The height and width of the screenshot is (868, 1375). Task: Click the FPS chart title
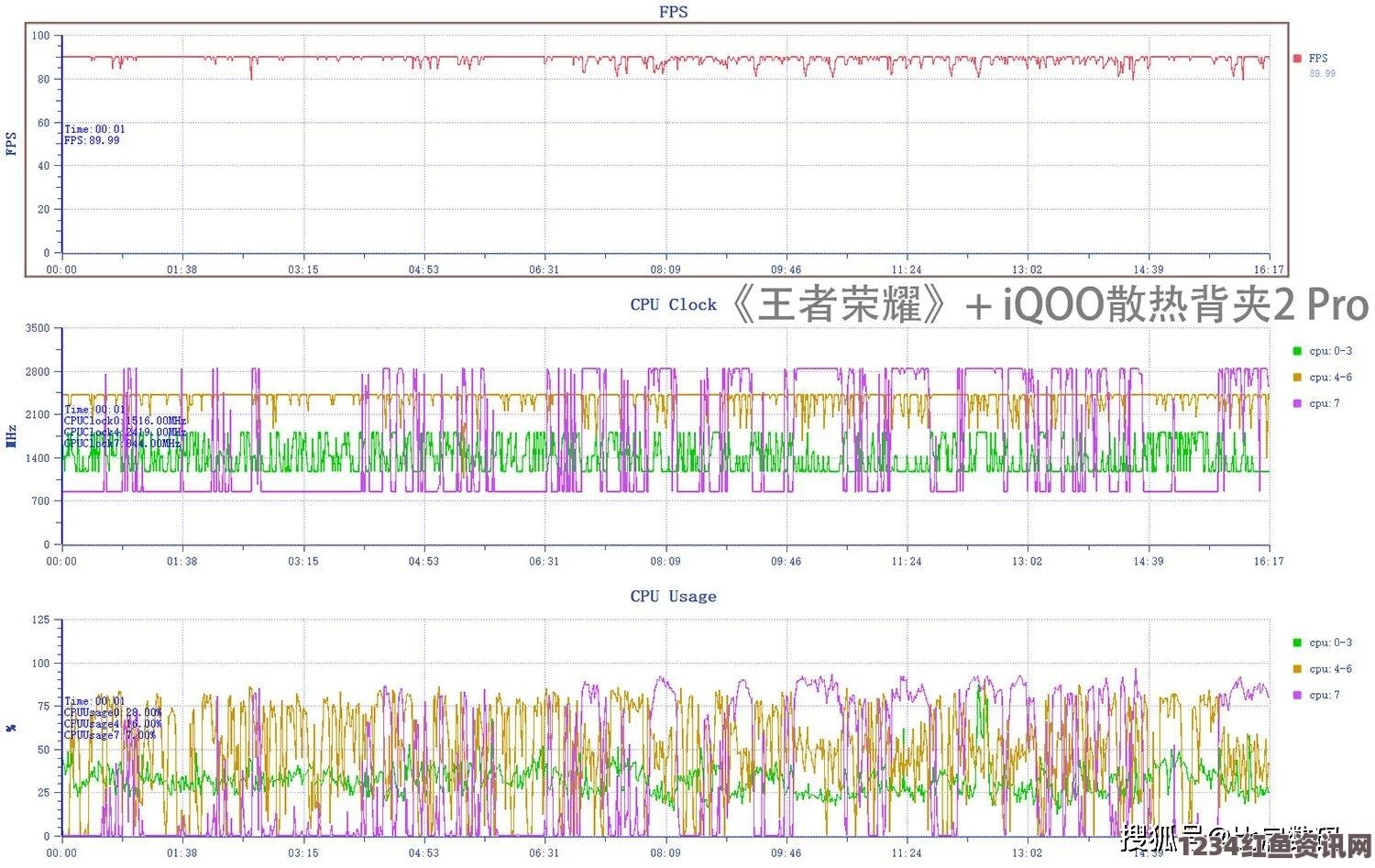click(674, 12)
